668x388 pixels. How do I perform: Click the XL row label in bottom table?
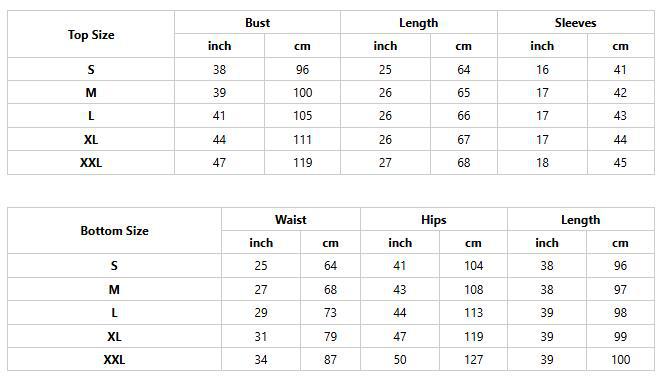[114, 336]
